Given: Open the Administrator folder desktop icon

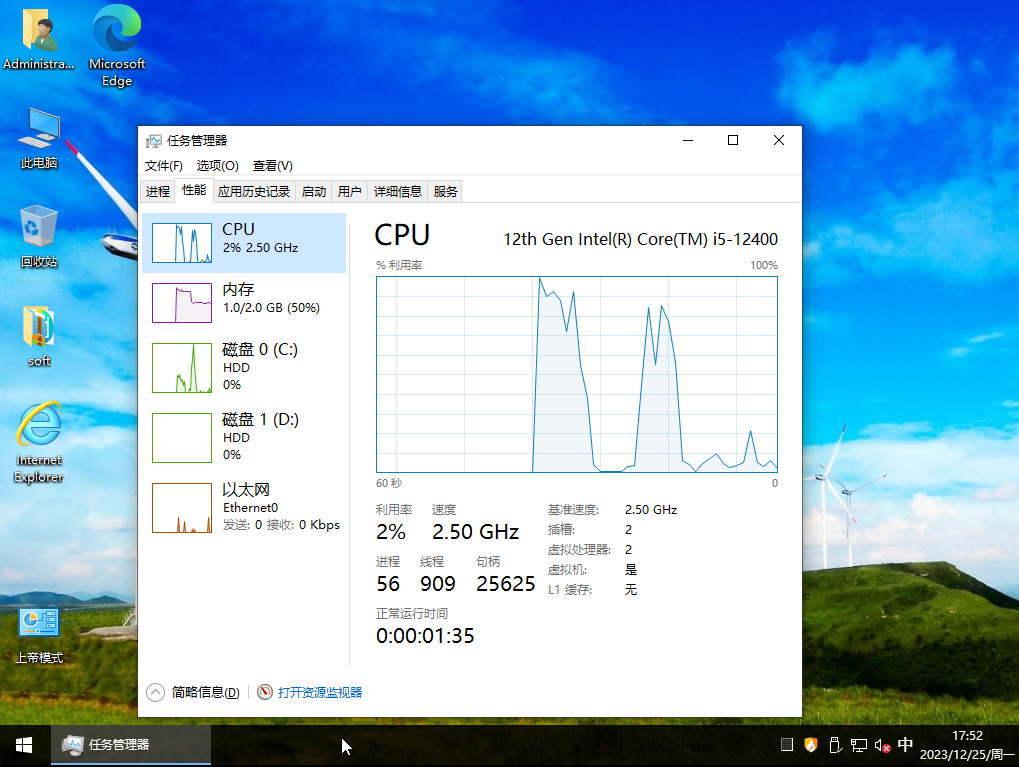Looking at the screenshot, I should click(39, 37).
